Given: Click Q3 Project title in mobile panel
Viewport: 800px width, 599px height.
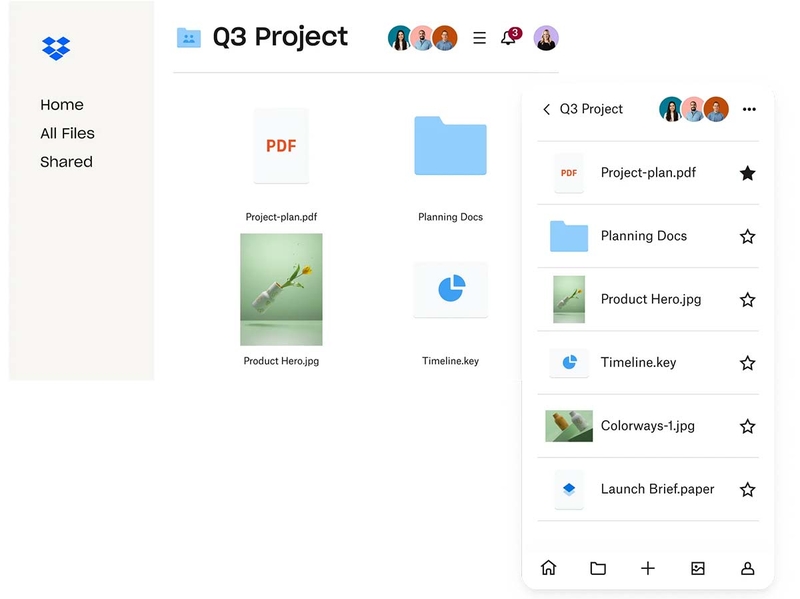Looking at the screenshot, I should [591, 109].
